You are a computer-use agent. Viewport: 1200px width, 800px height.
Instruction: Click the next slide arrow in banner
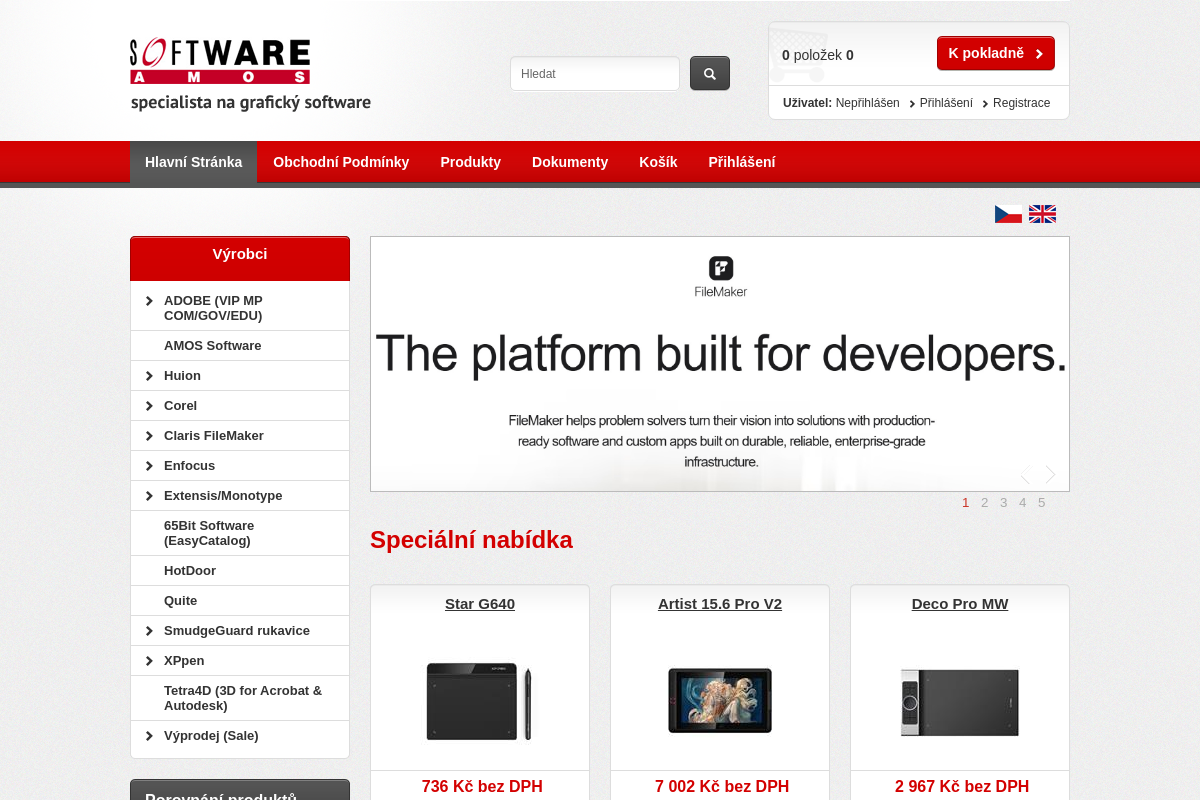click(1050, 474)
